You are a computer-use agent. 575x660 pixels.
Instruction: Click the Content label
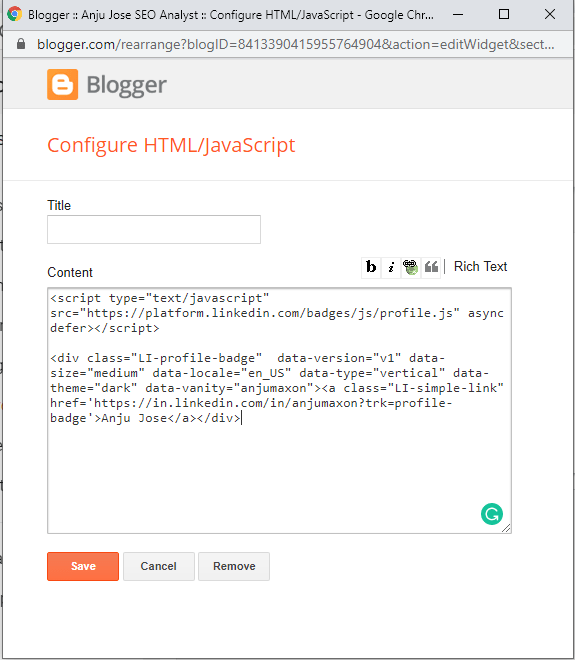[x=70, y=272]
